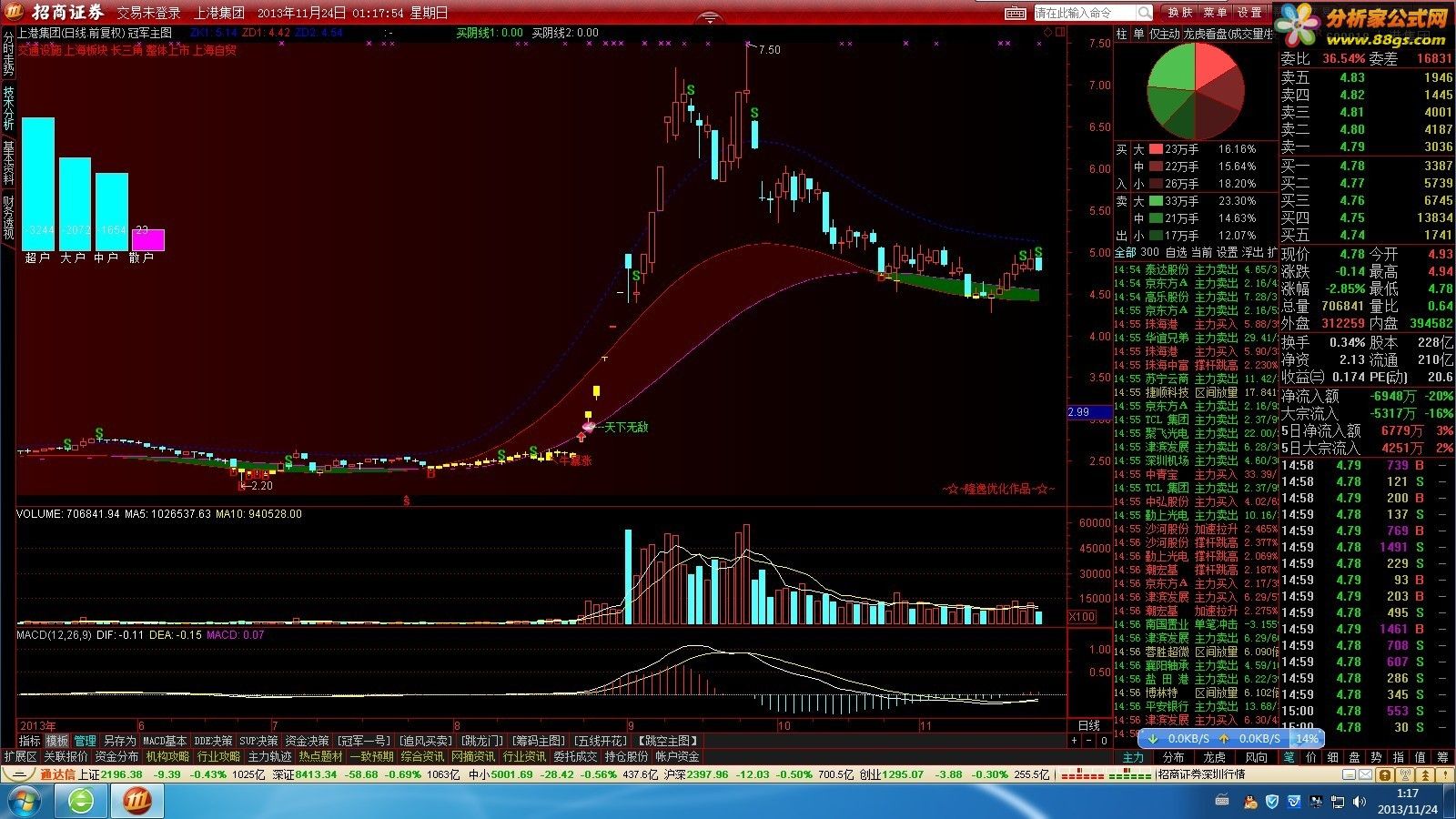Screen dimensions: 1456x819
Task: Click the search magnifier icon
Action: [x=1145, y=13]
